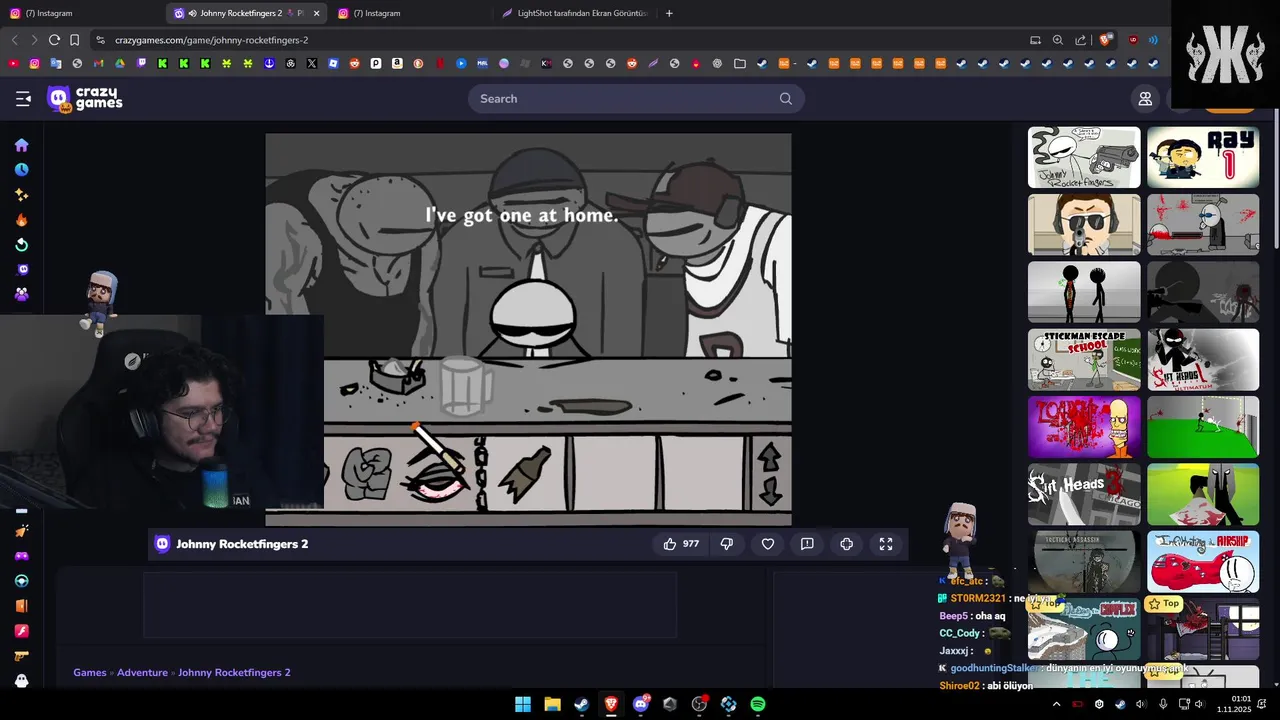Close the Johnny Rocketfingers 2 tab

click(317, 13)
